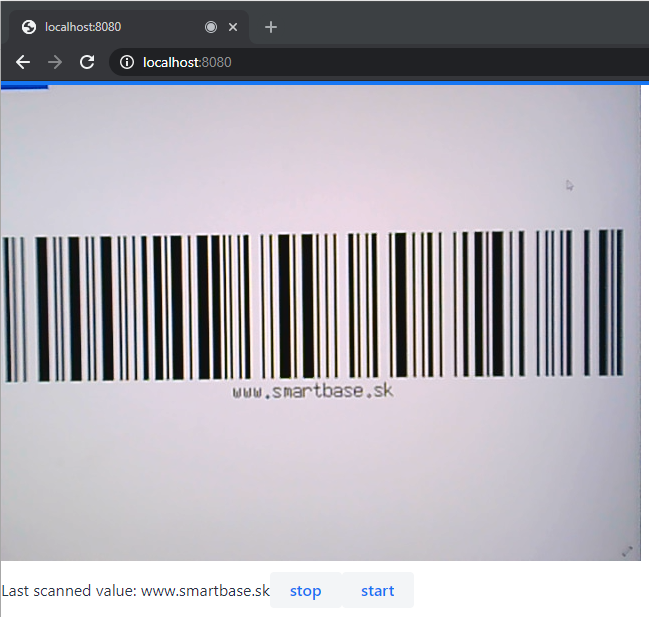This screenshot has width=649, height=617.
Task: Click the Last scanned value text
Action: (x=136, y=591)
